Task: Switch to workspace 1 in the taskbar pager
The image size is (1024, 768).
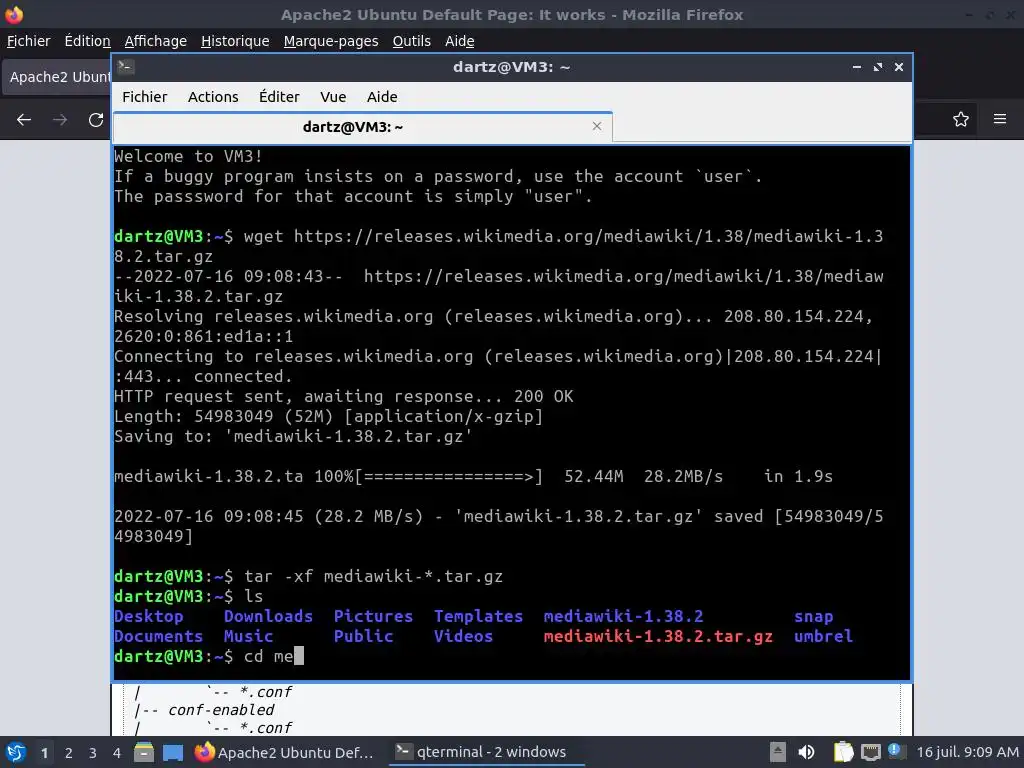Action: (44, 753)
